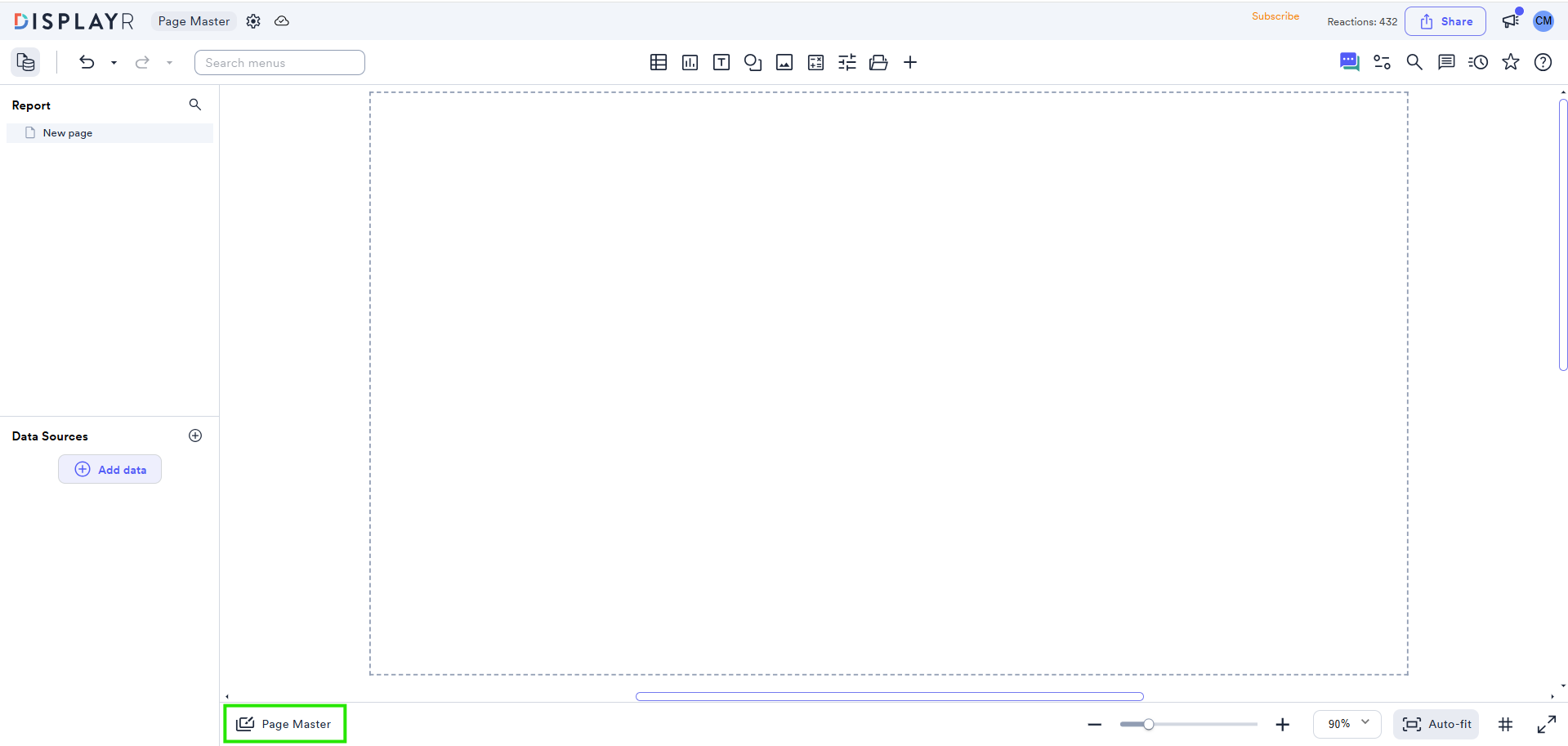Open the chat assistant icon
The image size is (1568, 746).
pyautogui.click(x=1350, y=62)
